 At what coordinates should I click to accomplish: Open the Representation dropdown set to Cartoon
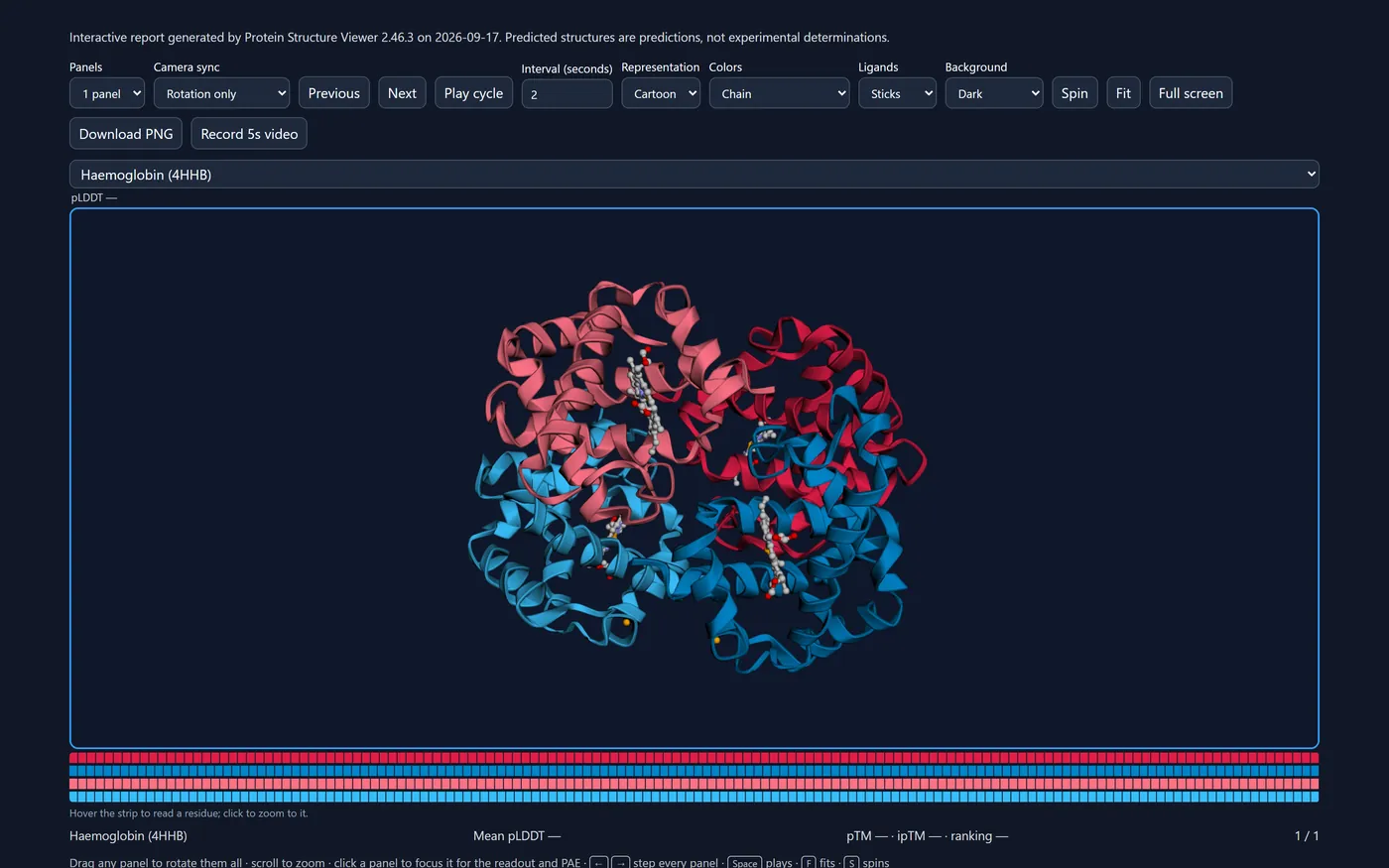pos(661,93)
